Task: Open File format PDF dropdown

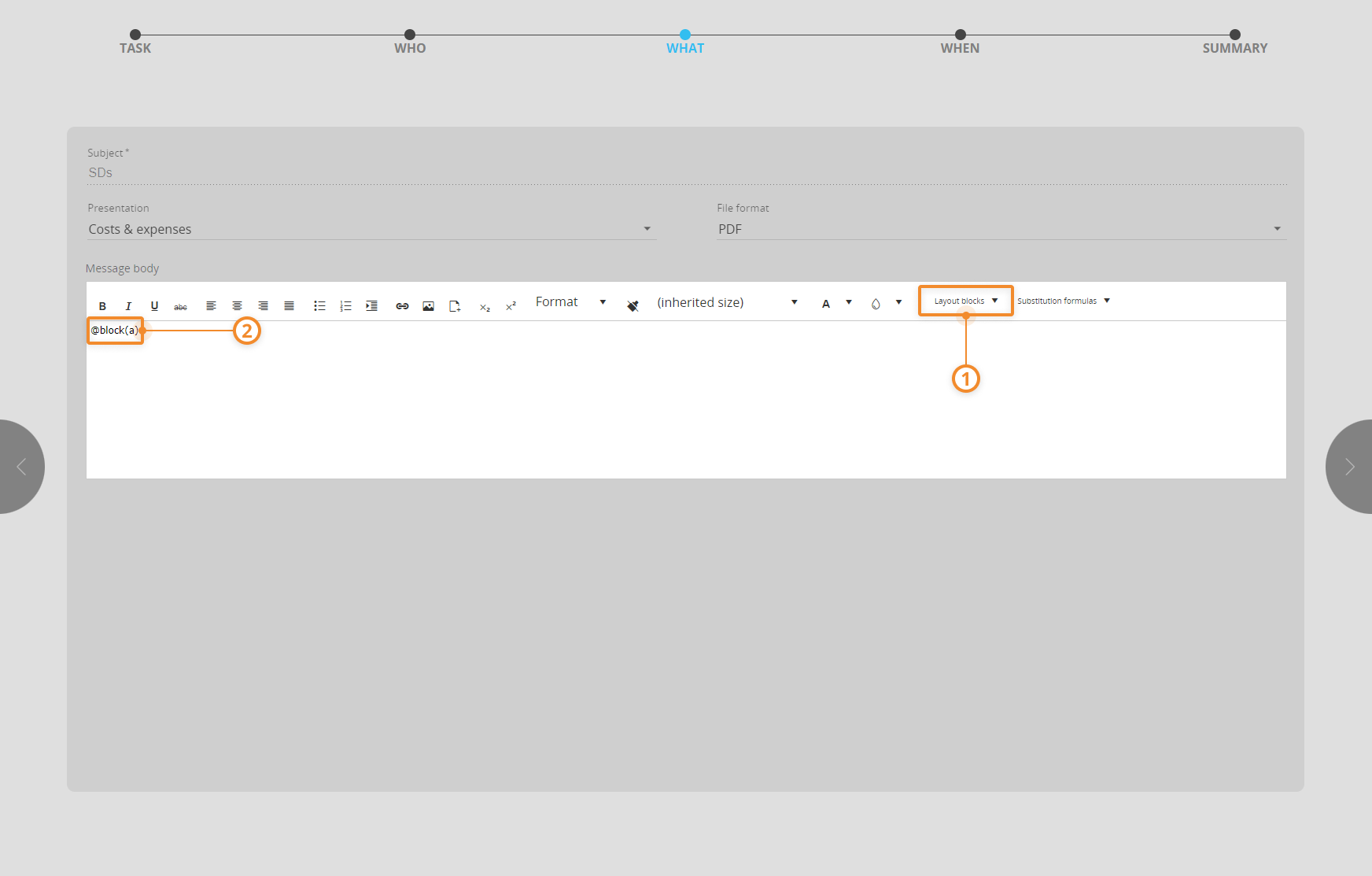Action: (1001, 229)
